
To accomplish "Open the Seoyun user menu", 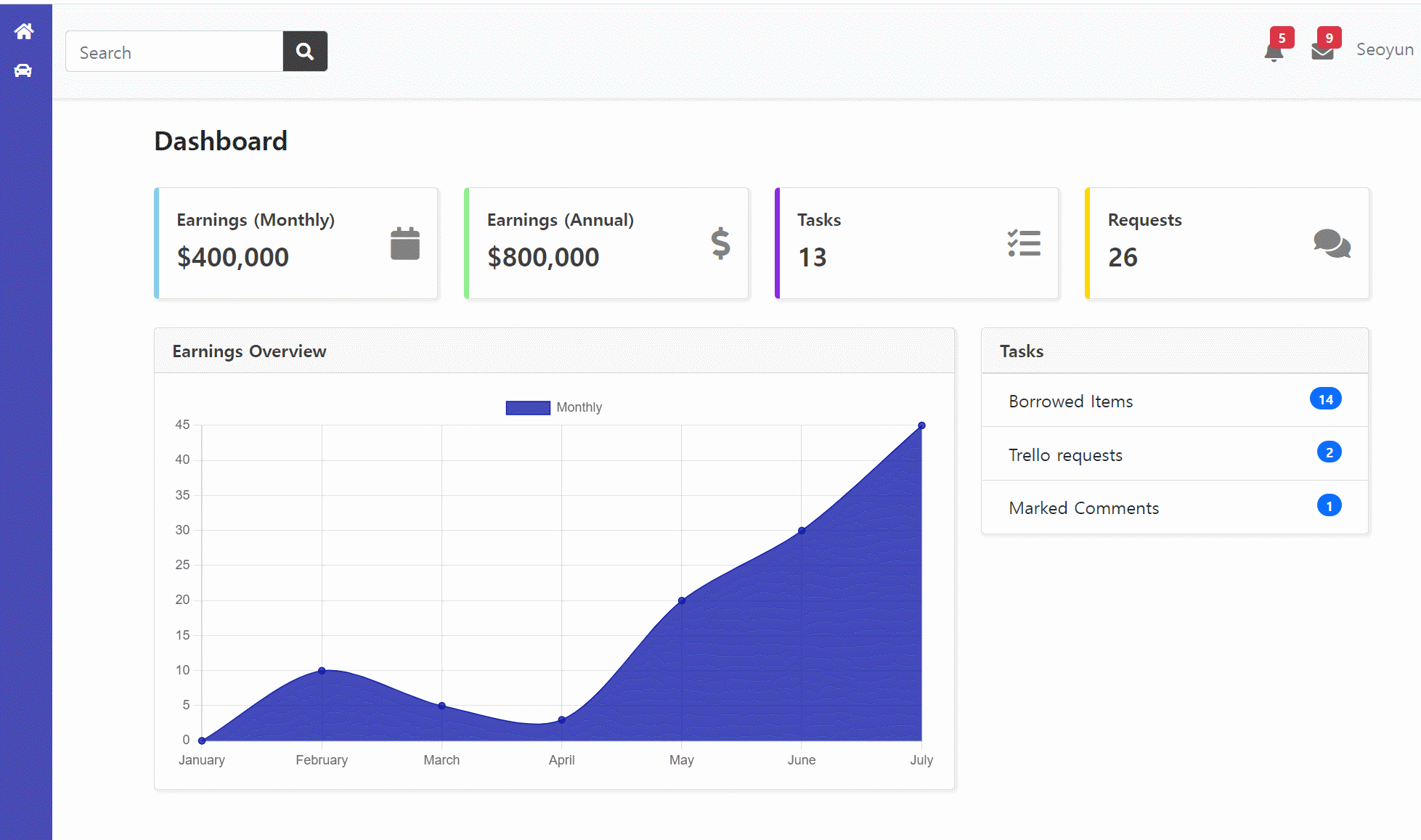I will click(1384, 49).
